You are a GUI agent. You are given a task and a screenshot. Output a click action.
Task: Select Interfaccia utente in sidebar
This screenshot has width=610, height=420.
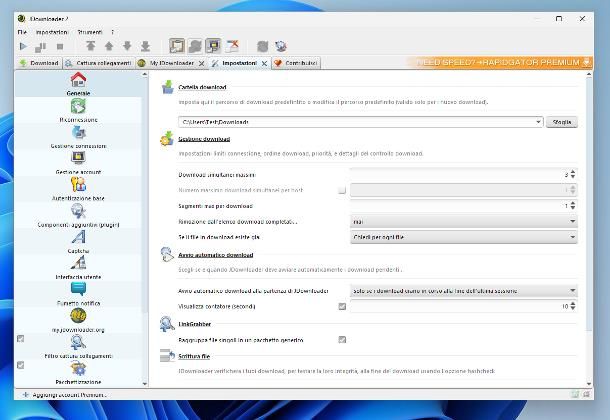pos(77,267)
